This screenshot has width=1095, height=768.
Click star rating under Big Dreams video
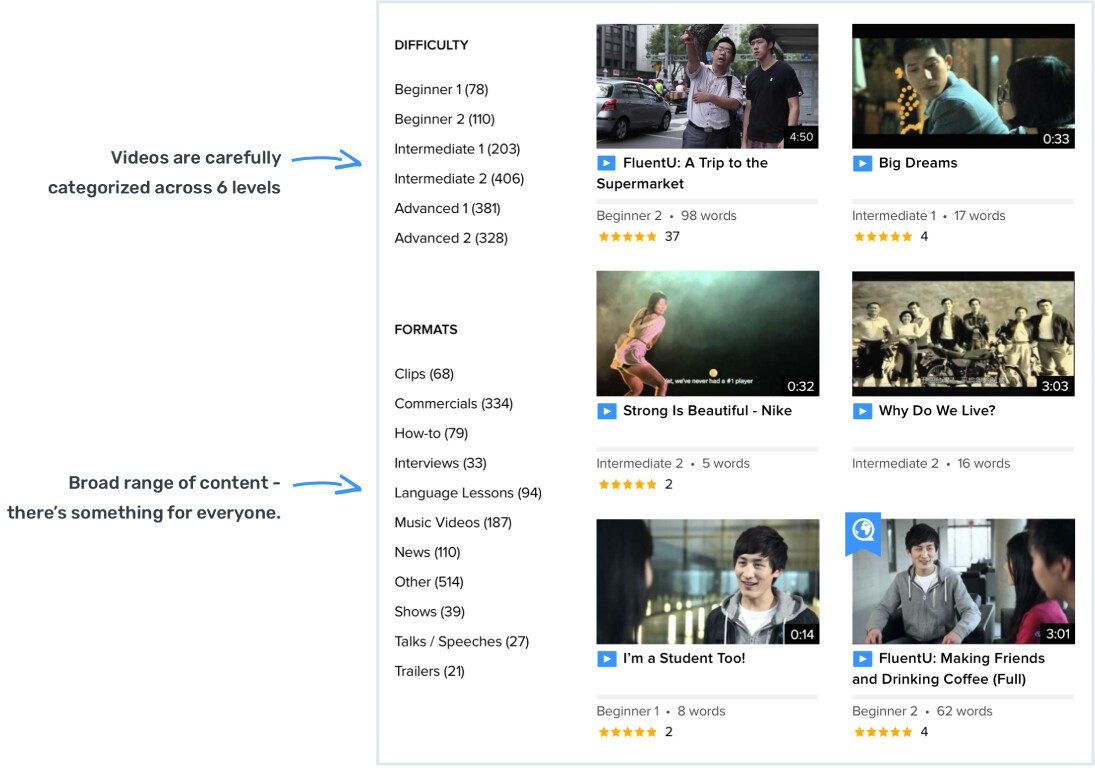[x=882, y=237]
